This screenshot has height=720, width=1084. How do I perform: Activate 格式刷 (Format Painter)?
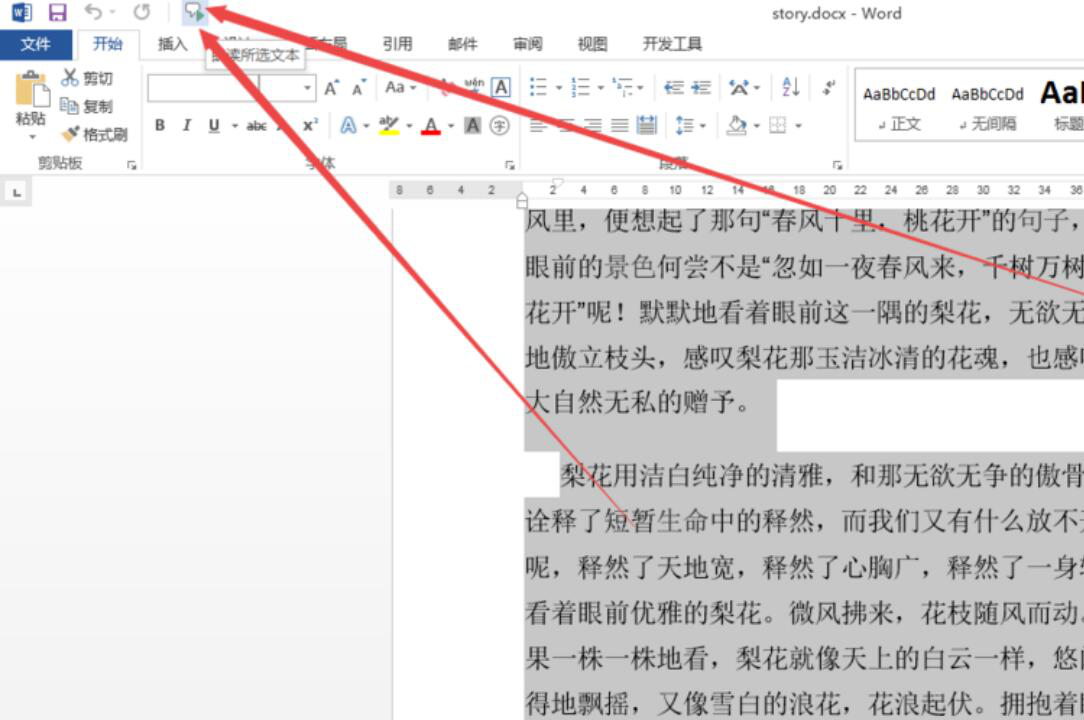[x=95, y=134]
